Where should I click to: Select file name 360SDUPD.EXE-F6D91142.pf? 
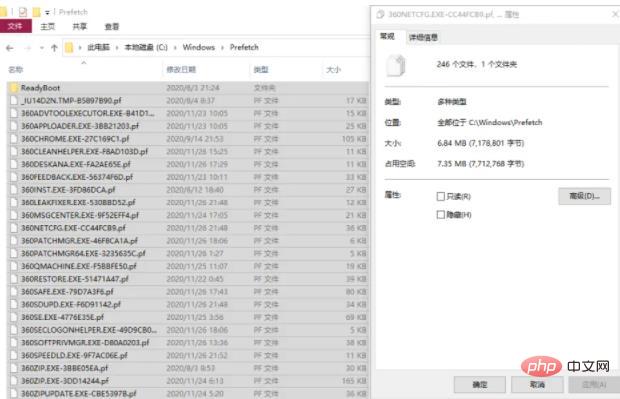point(71,304)
